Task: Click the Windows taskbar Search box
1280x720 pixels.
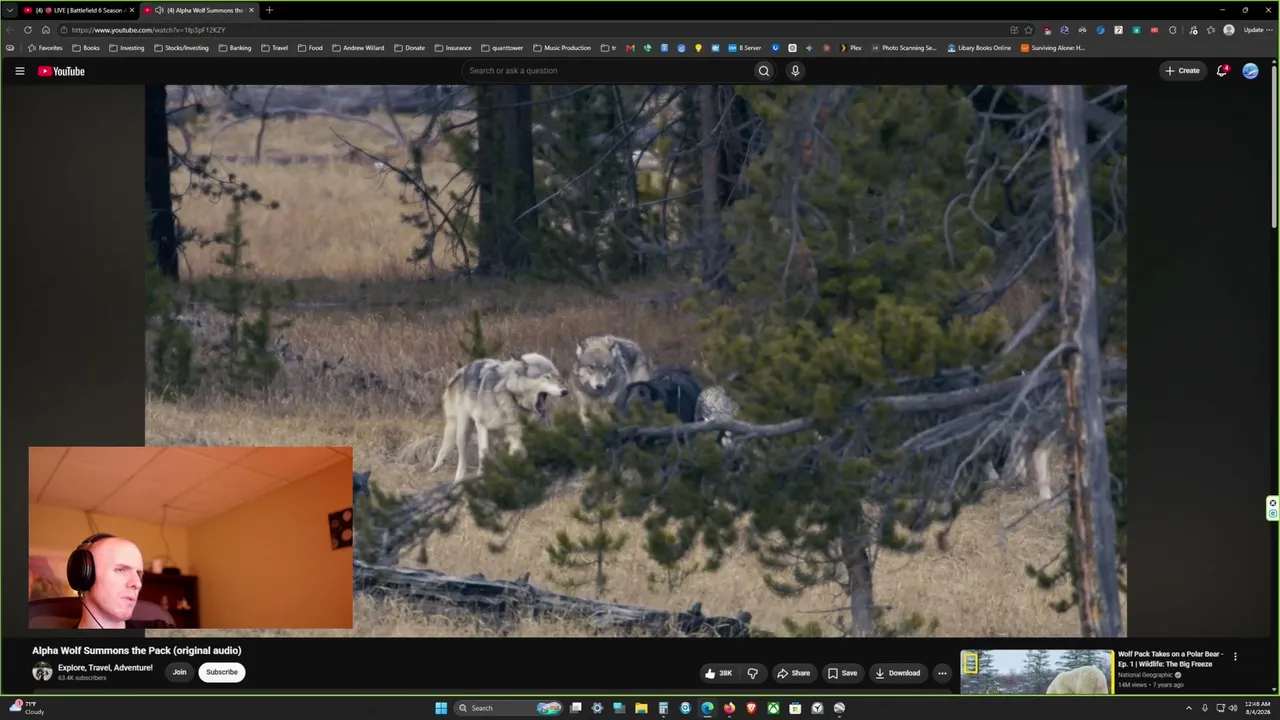Action: (x=508, y=708)
